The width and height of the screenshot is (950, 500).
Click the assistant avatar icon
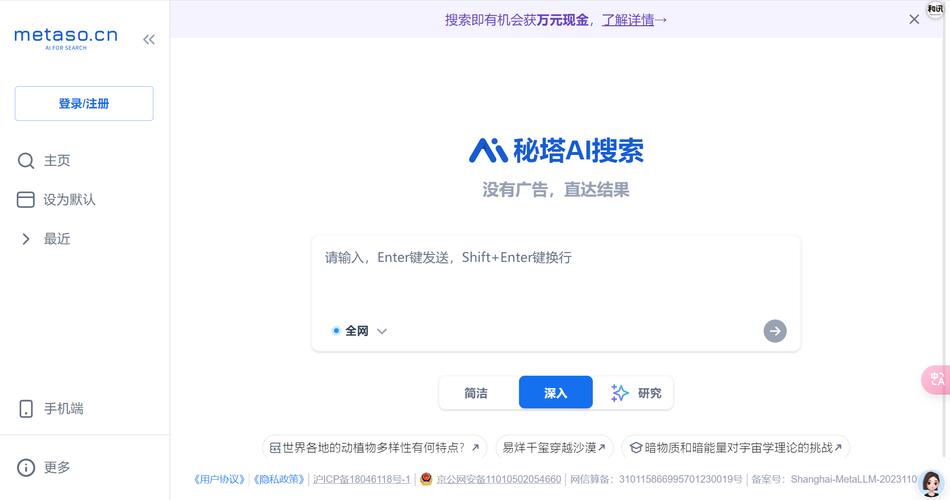932,484
